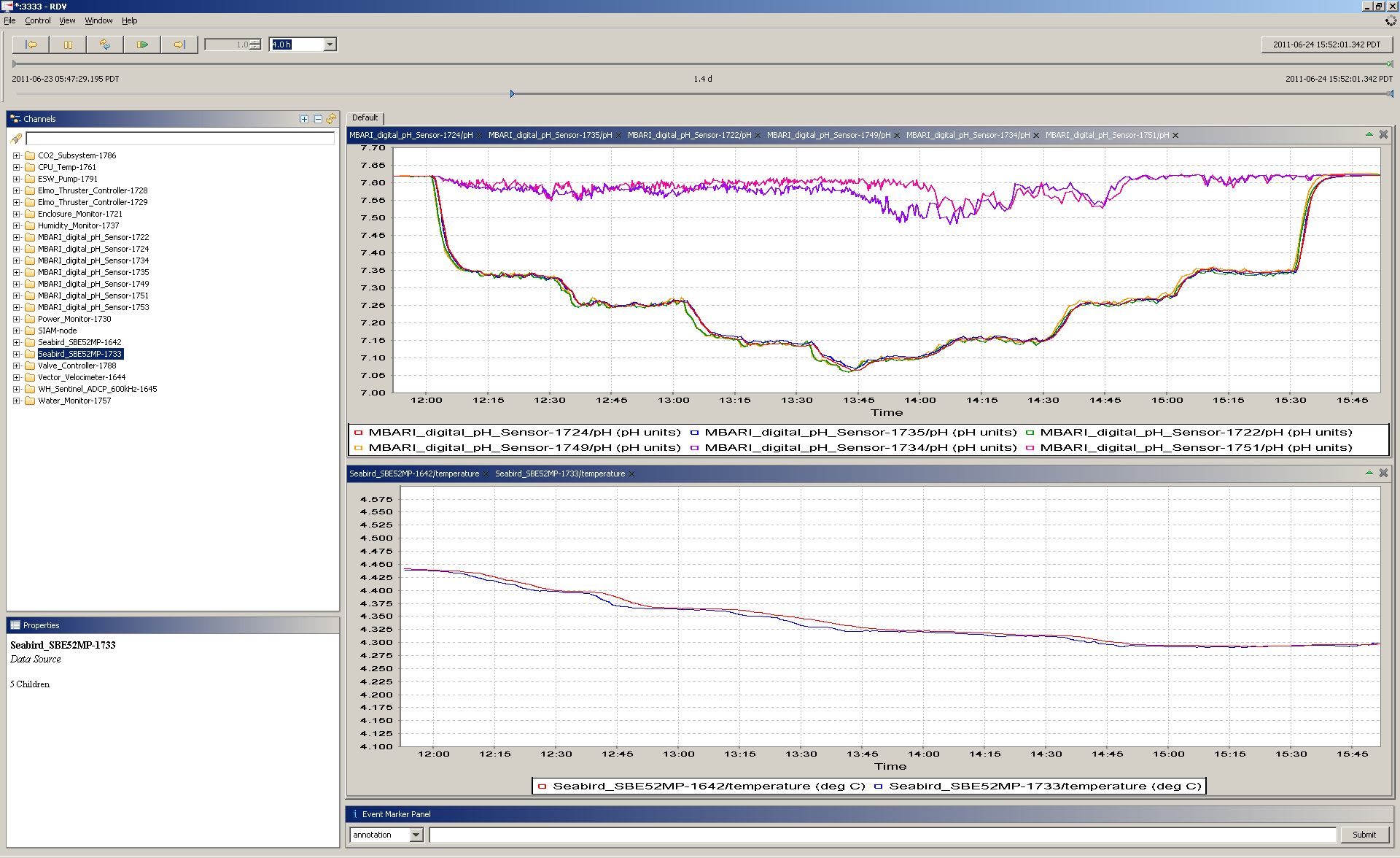Click the SIAM-node folder icon
The width and height of the screenshot is (1400, 858).
[x=30, y=331]
